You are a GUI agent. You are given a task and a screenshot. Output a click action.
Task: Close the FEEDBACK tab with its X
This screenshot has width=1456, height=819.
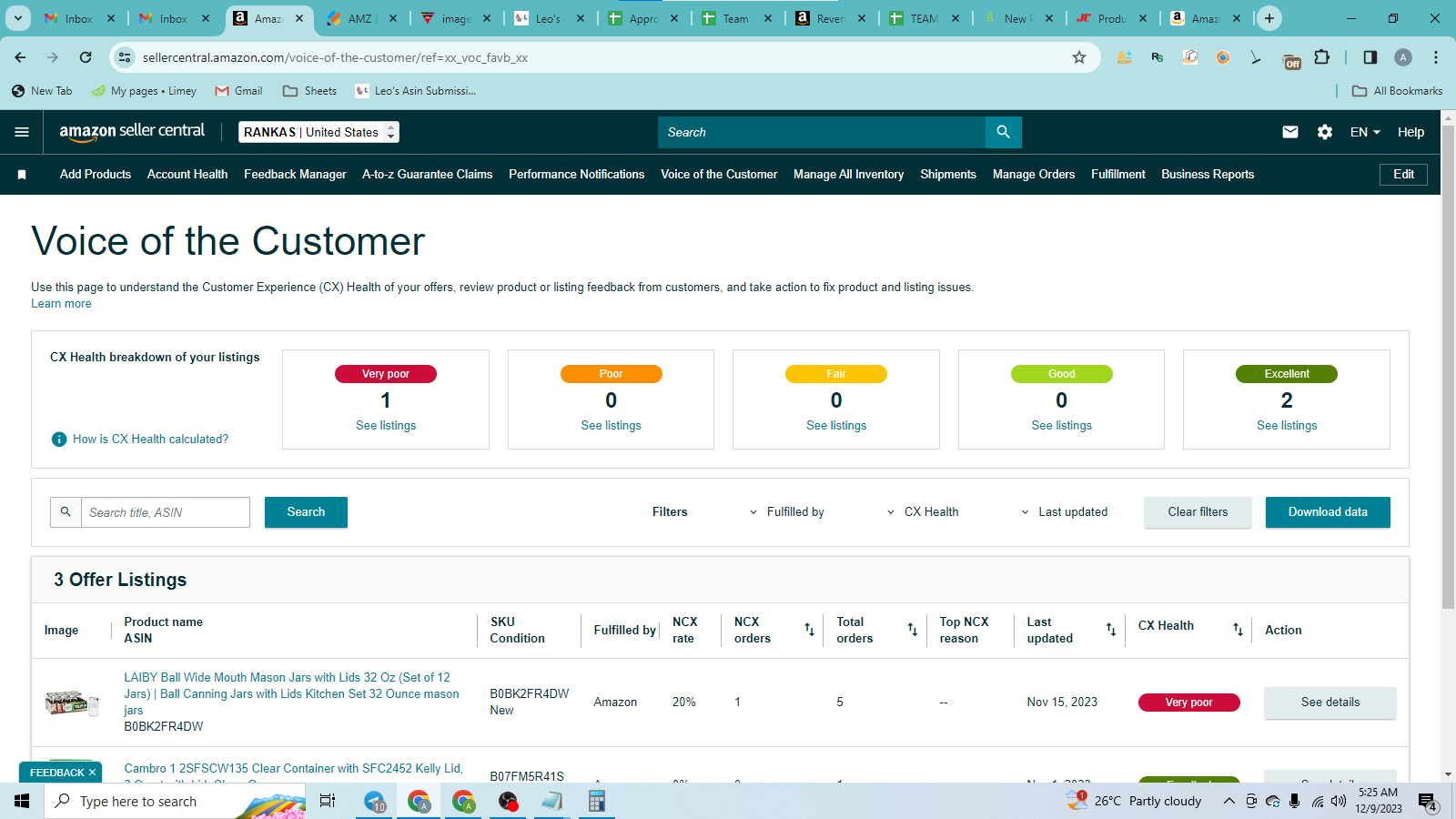[x=92, y=773]
